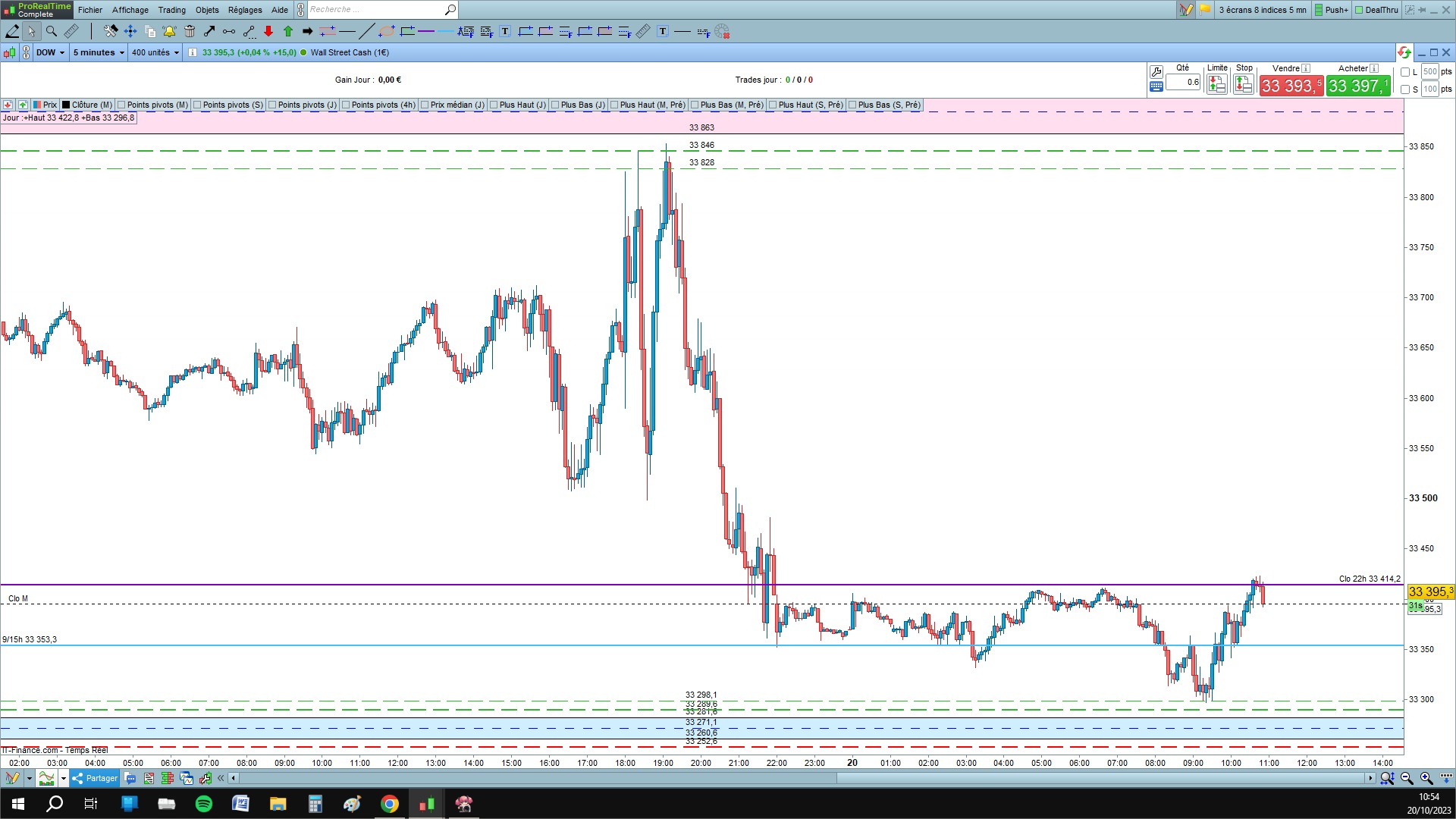Check the L 500 pts limit box
This screenshot has width=1456, height=819.
[1405, 72]
